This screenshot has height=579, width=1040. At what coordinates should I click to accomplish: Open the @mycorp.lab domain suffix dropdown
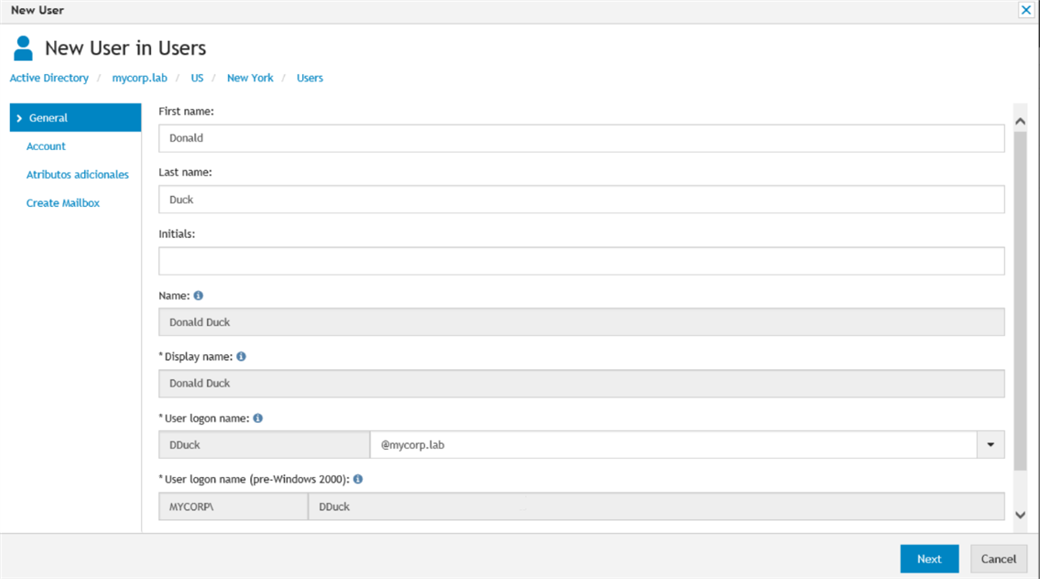990,445
